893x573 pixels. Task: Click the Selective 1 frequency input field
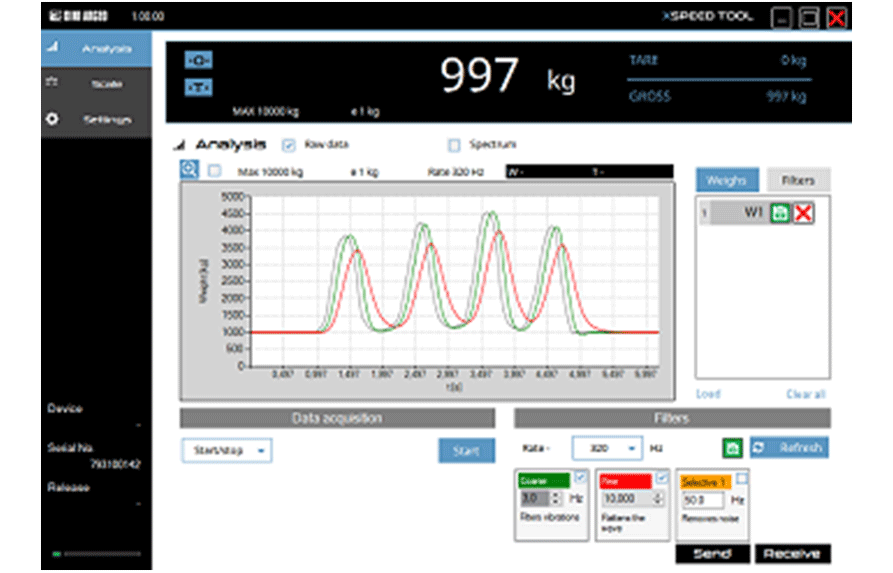pyautogui.click(x=702, y=498)
